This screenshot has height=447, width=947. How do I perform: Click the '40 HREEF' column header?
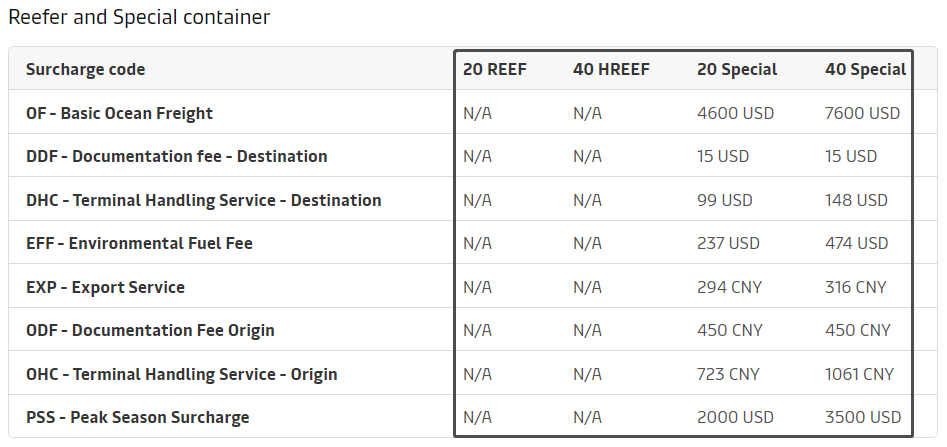(x=611, y=70)
